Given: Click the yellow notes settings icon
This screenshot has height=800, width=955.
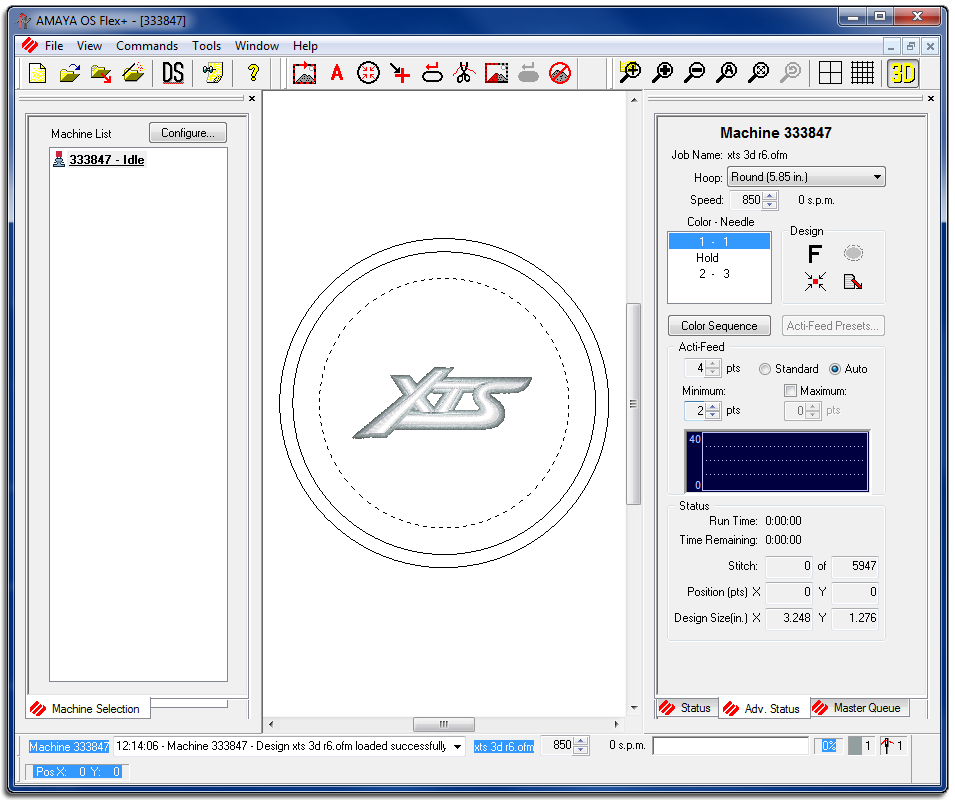Looking at the screenshot, I should 213,74.
